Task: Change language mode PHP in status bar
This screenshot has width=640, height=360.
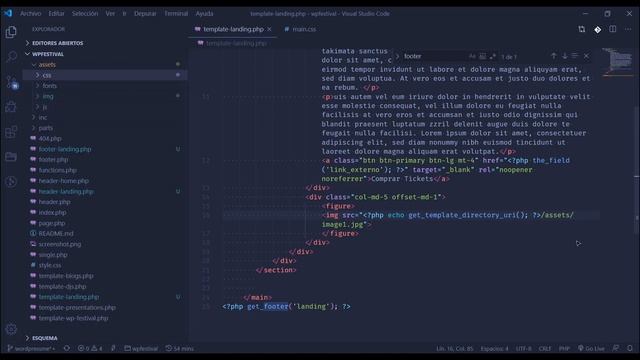Action: coord(564,349)
